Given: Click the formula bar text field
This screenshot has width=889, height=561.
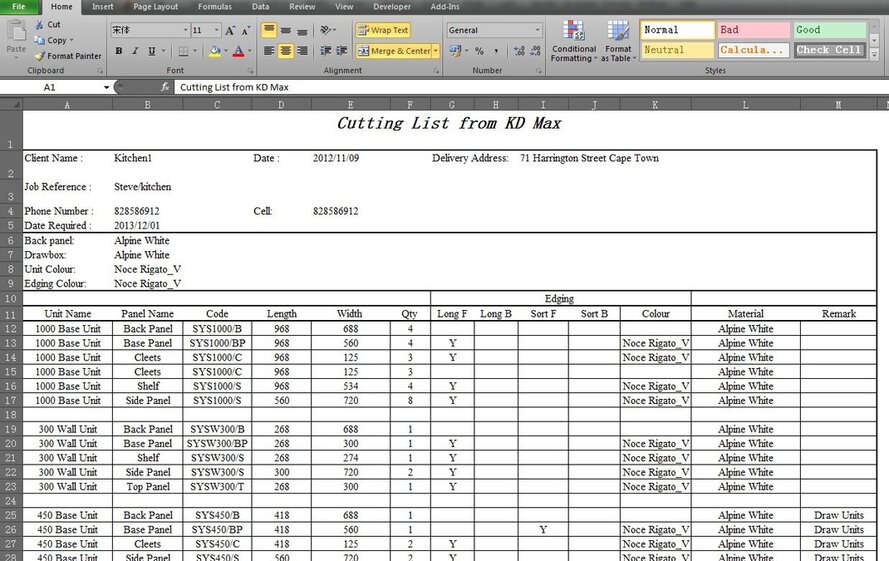Looking at the screenshot, I should [x=530, y=87].
